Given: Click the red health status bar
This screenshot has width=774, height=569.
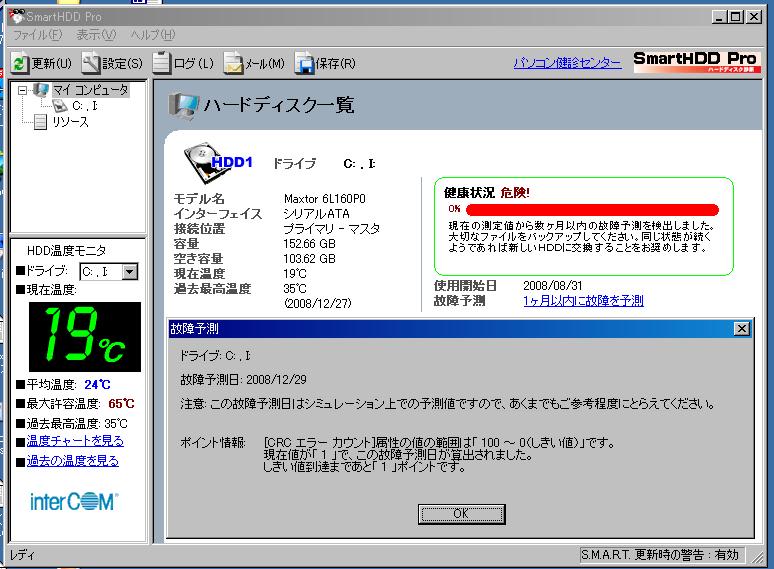Looking at the screenshot, I should [x=592, y=210].
